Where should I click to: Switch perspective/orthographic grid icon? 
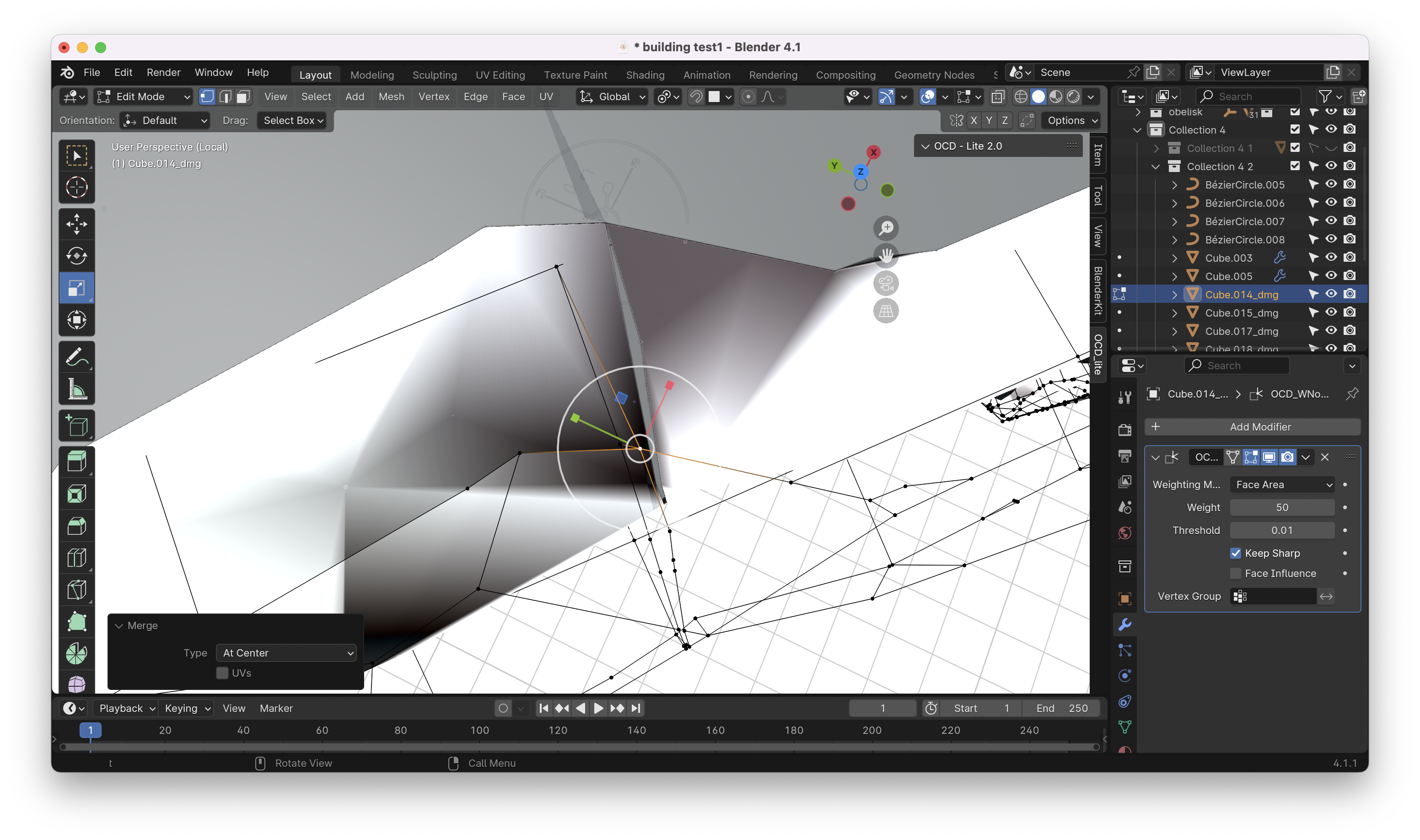coord(886,311)
